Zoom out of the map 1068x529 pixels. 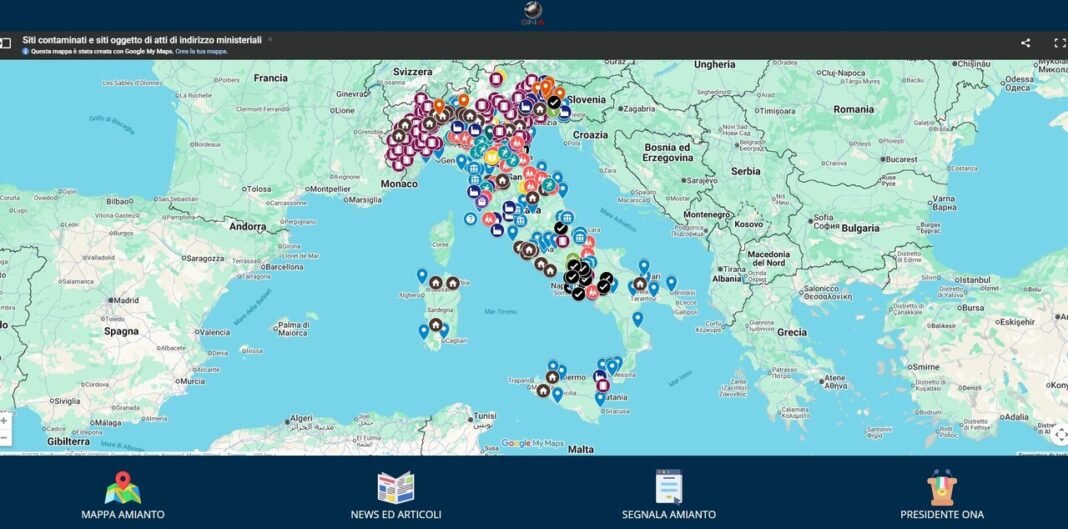(x=4, y=438)
